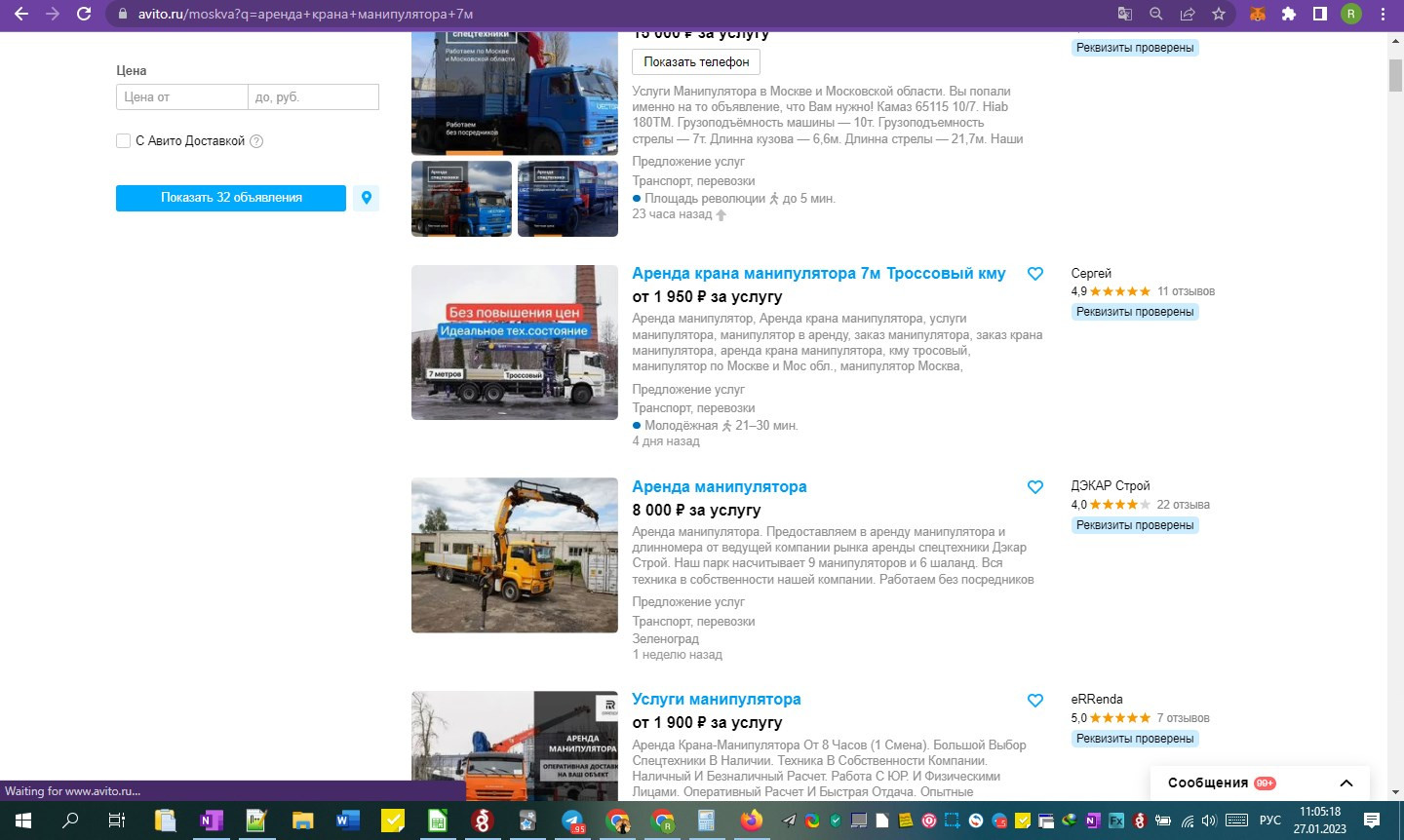
Task: Open Task View on the taskbar
Action: tap(116, 821)
